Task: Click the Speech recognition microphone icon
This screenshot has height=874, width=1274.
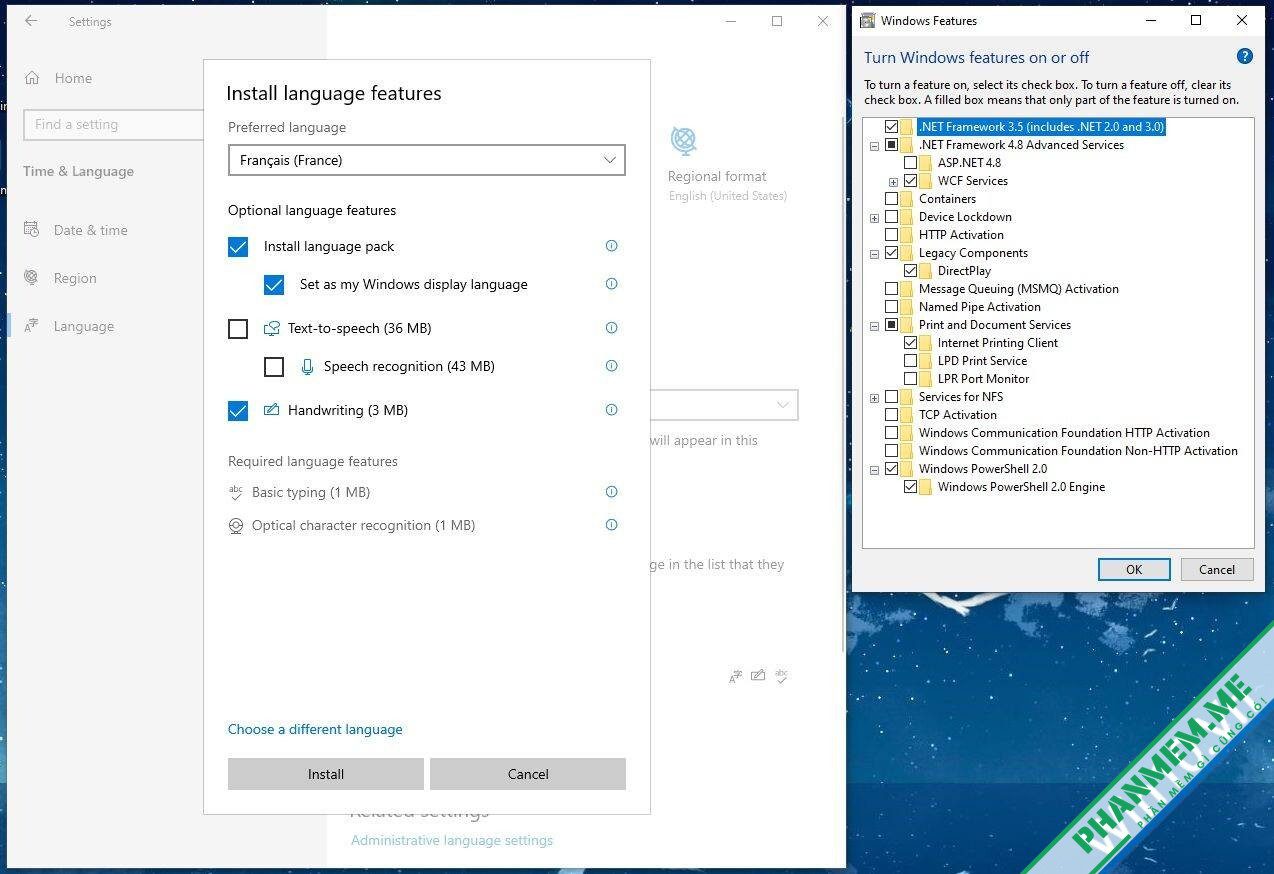Action: 307,366
